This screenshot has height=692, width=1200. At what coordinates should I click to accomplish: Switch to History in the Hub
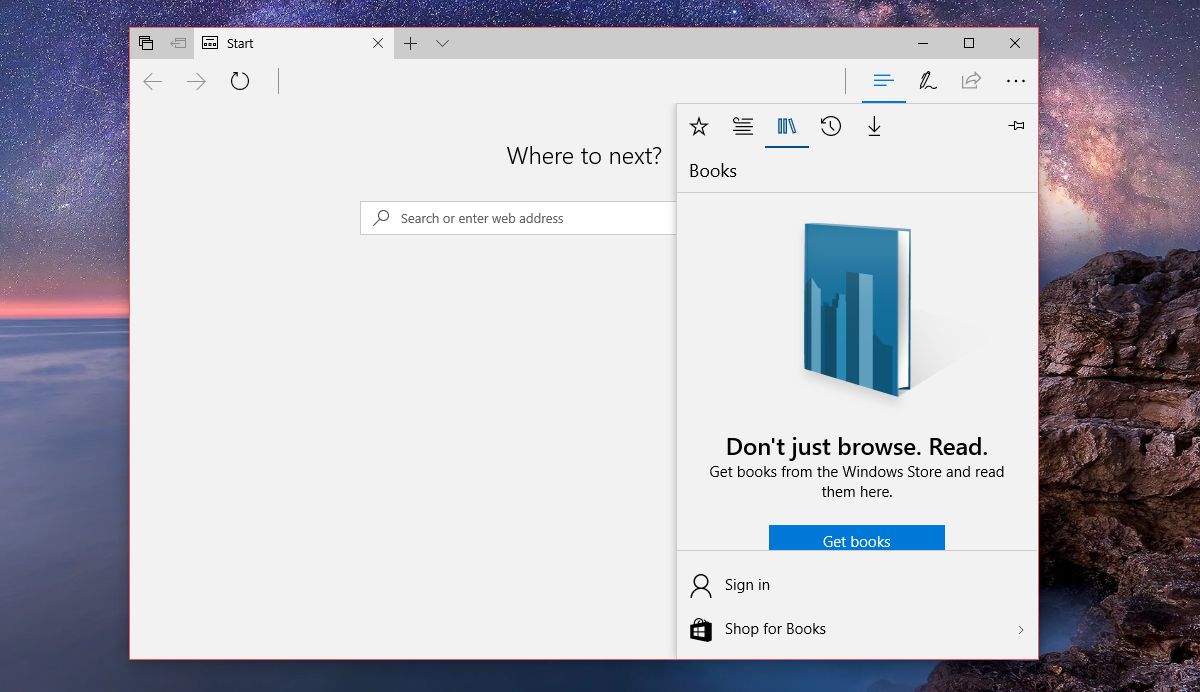(x=831, y=126)
